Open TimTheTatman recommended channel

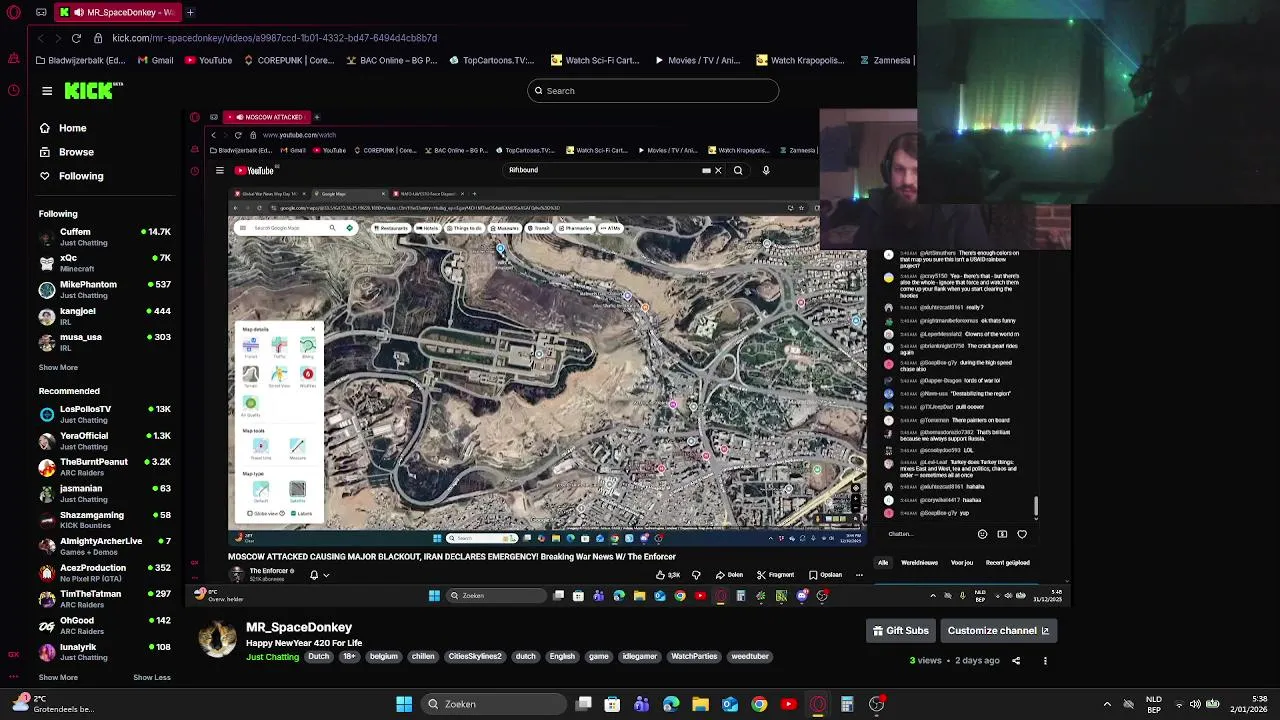(105, 599)
